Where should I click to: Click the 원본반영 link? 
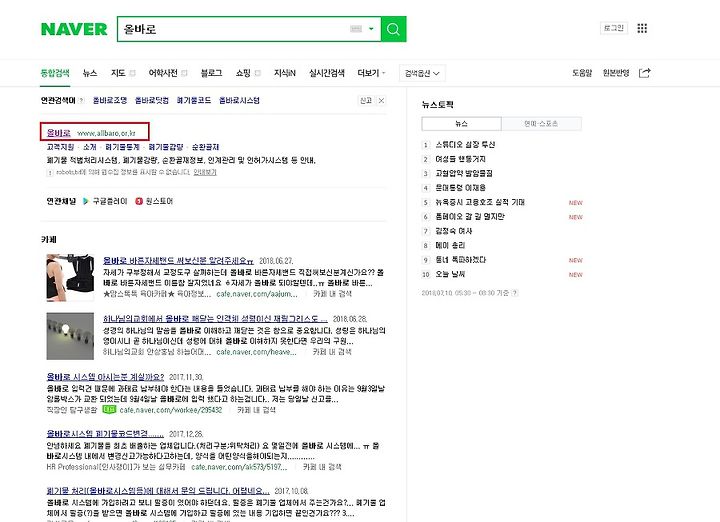click(x=616, y=73)
